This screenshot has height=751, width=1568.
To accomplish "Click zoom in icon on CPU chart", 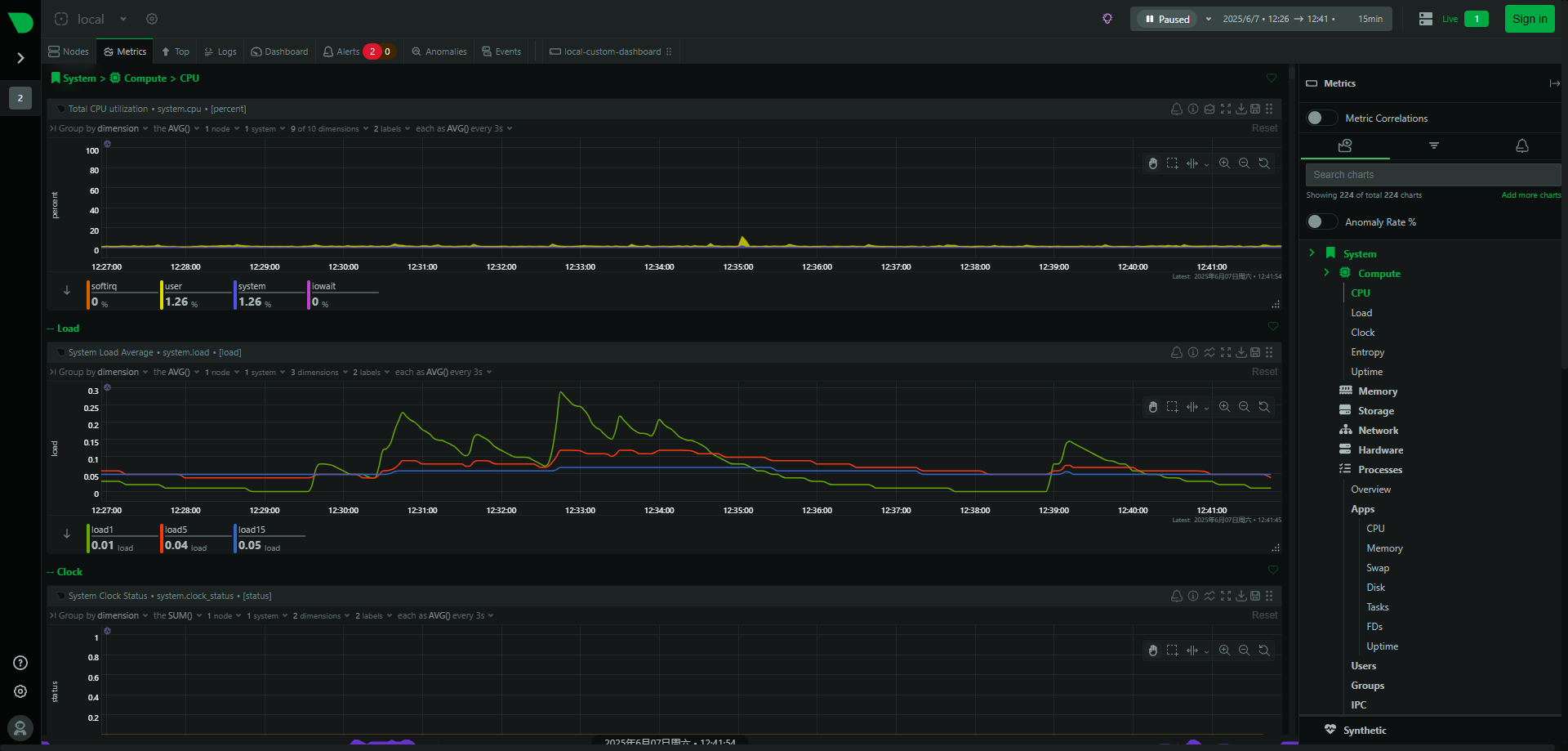I will 1224,163.
